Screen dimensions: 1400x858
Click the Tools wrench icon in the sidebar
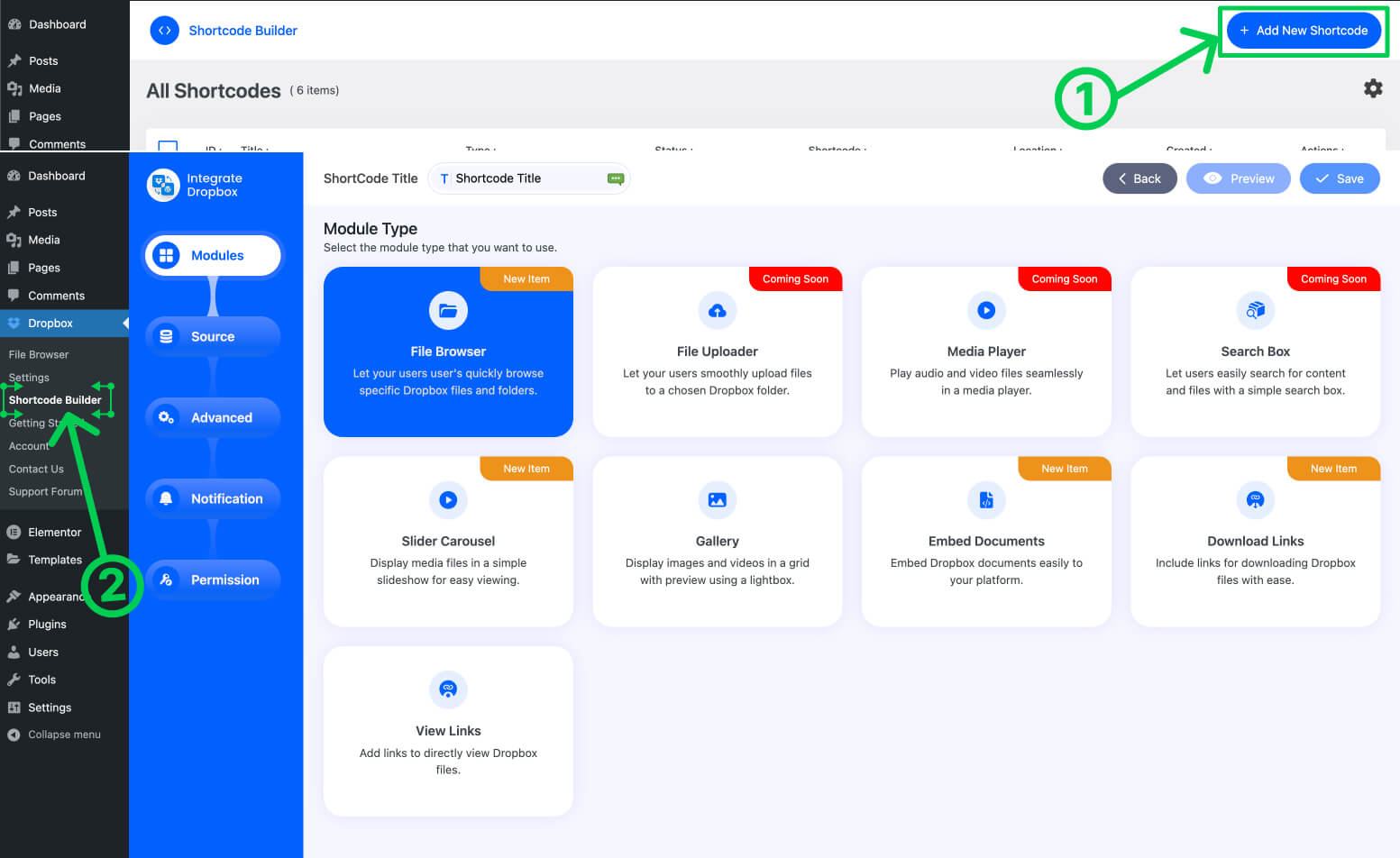[14, 680]
